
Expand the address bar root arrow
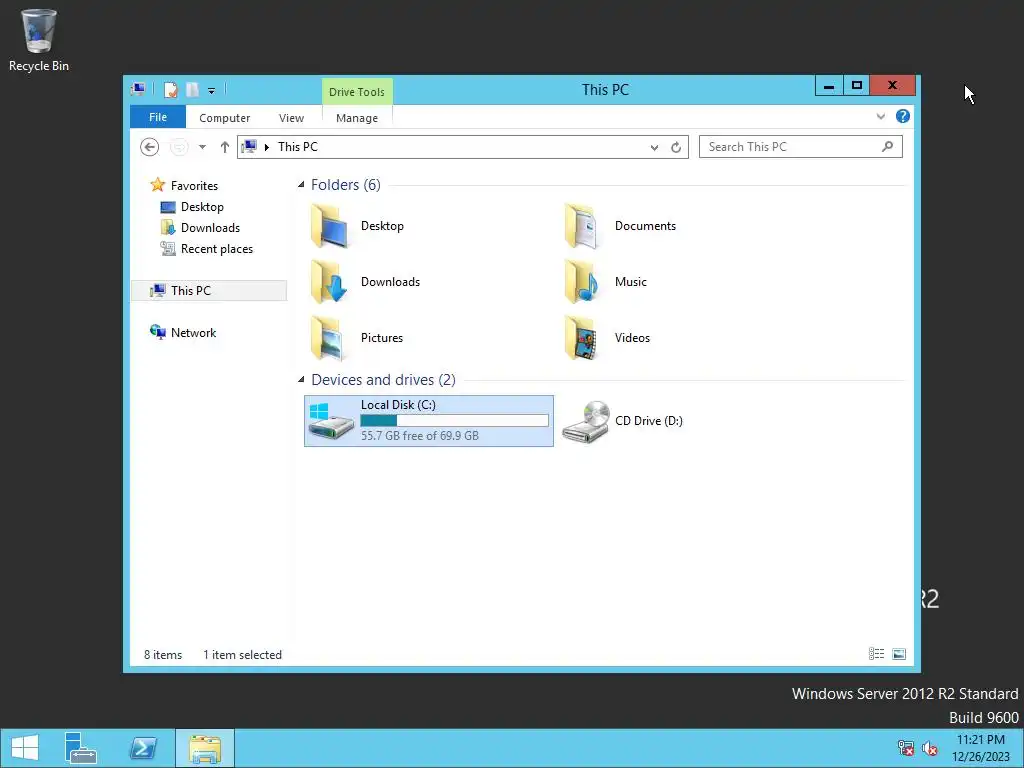[x=266, y=147]
